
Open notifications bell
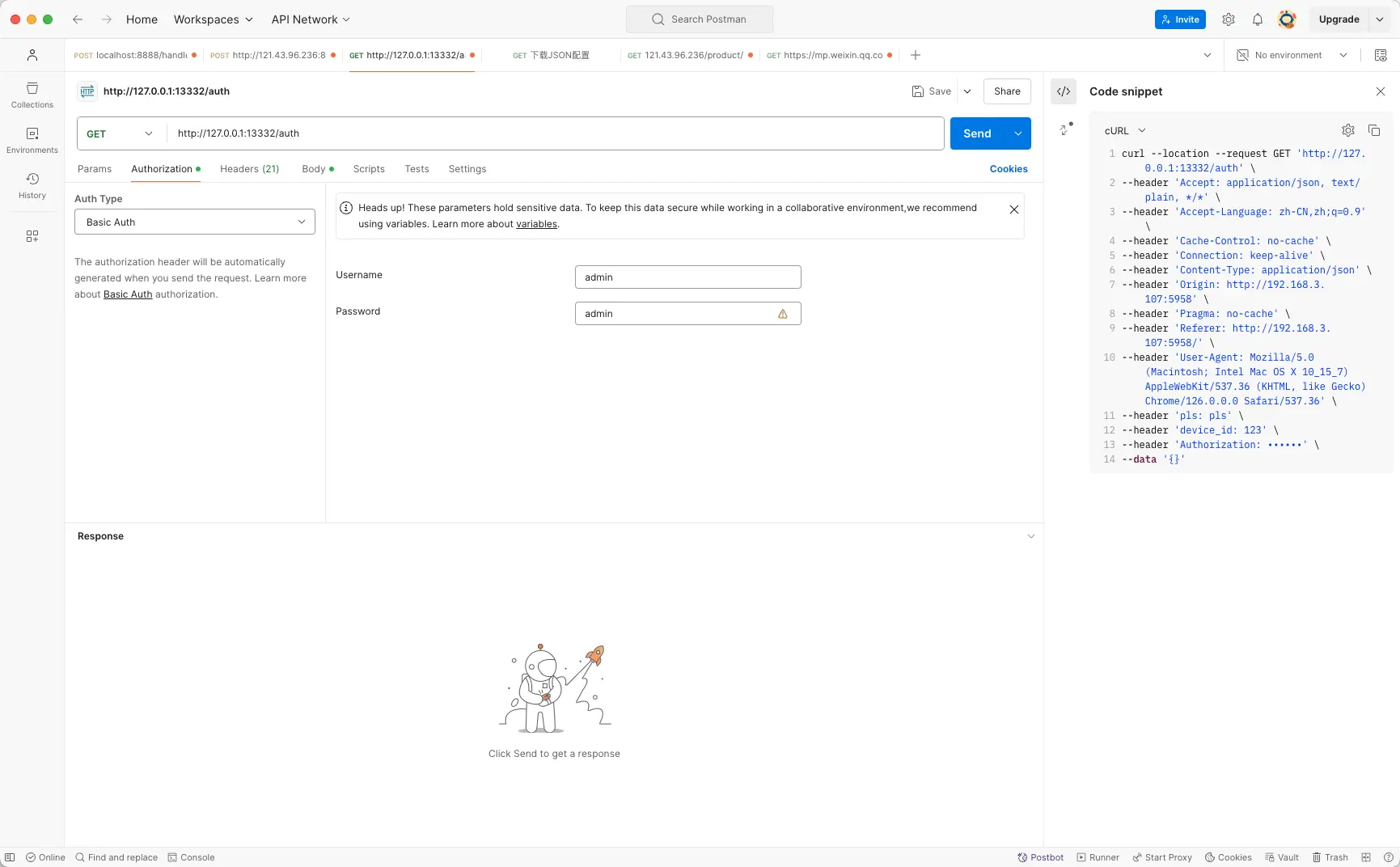tap(1258, 19)
